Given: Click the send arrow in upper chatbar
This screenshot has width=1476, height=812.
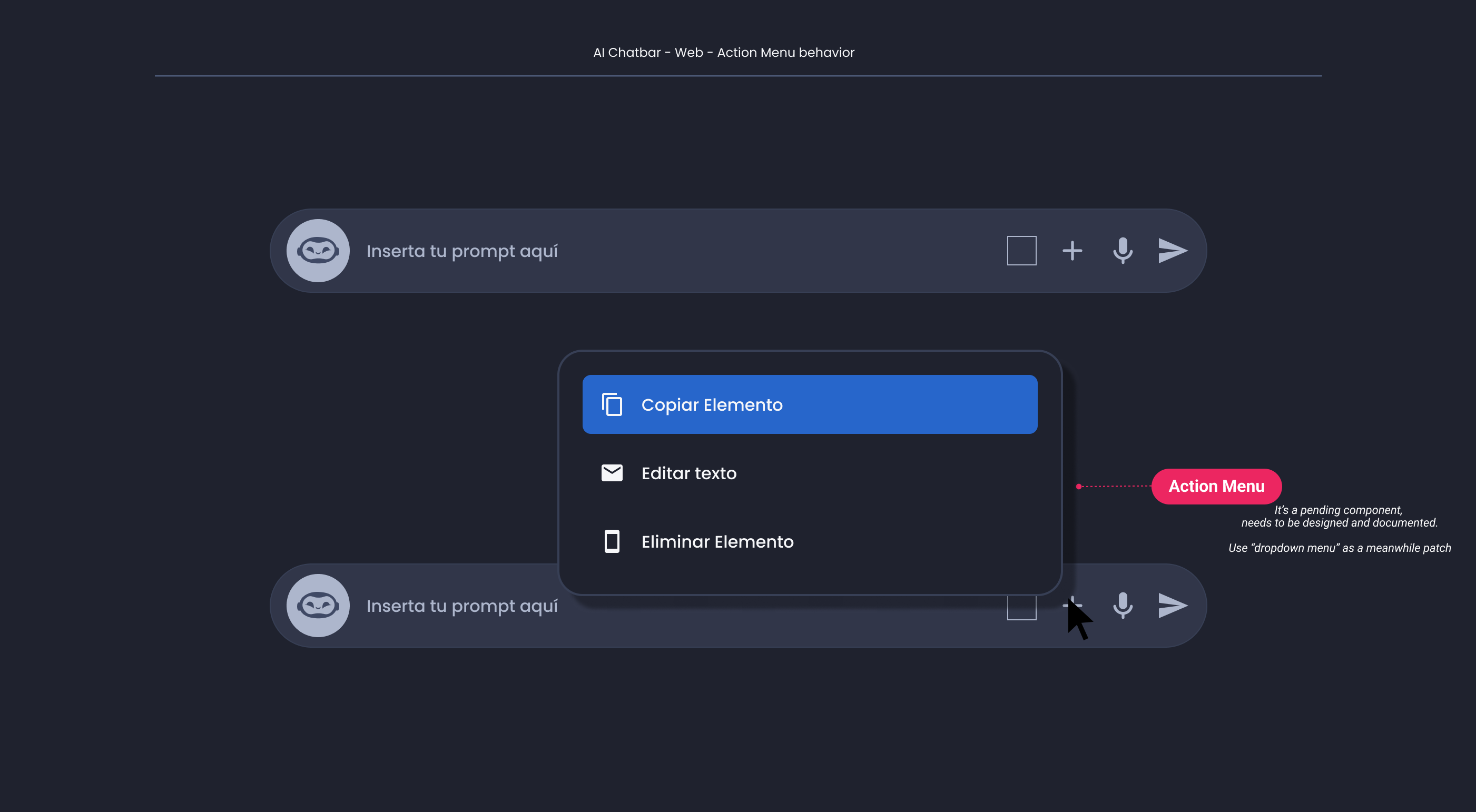Looking at the screenshot, I should [x=1173, y=250].
